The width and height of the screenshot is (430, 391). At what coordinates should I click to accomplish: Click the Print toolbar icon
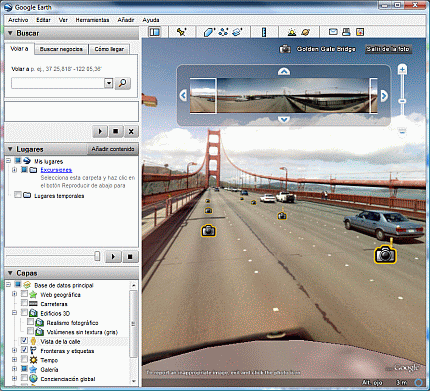click(x=346, y=32)
